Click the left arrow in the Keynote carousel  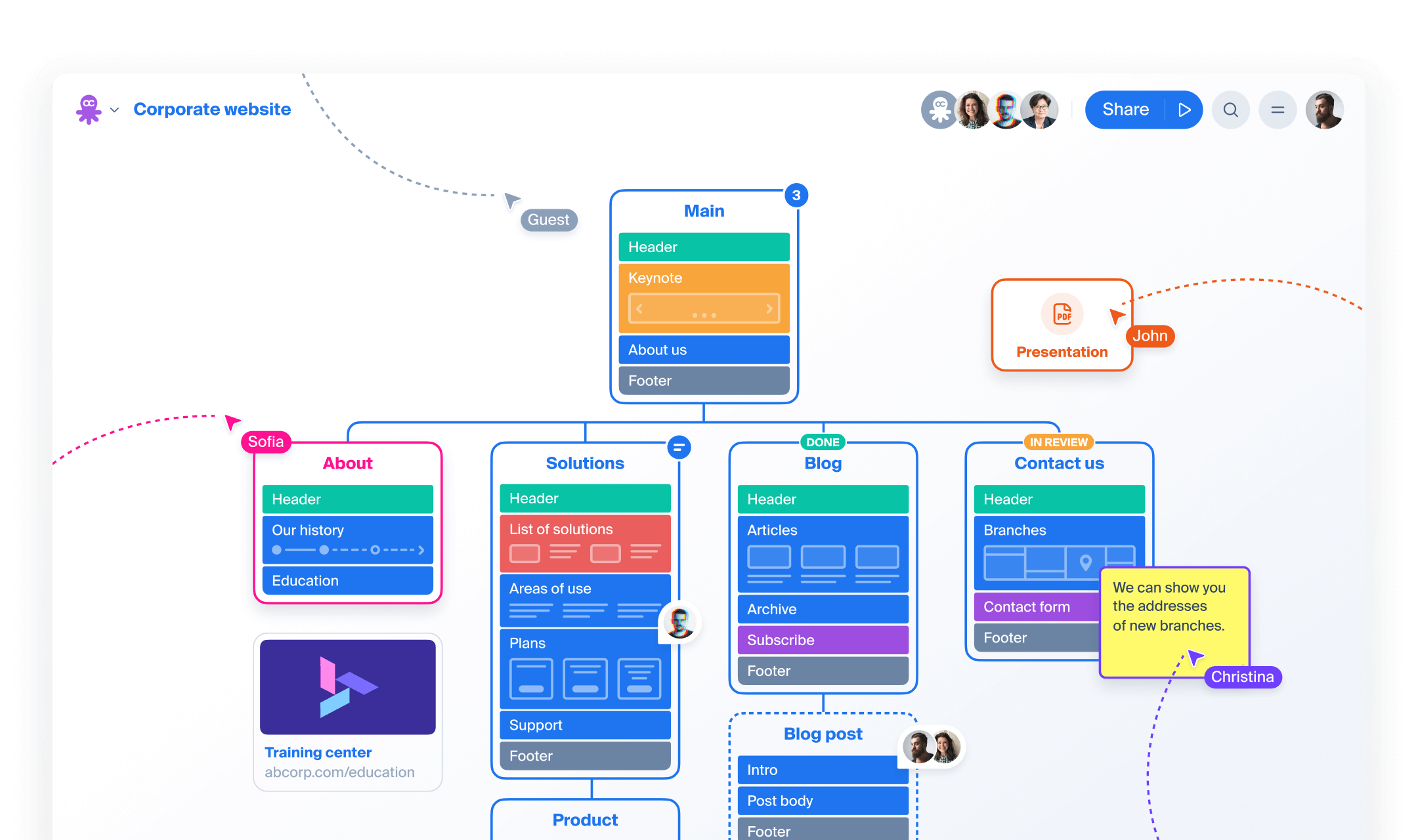[639, 308]
